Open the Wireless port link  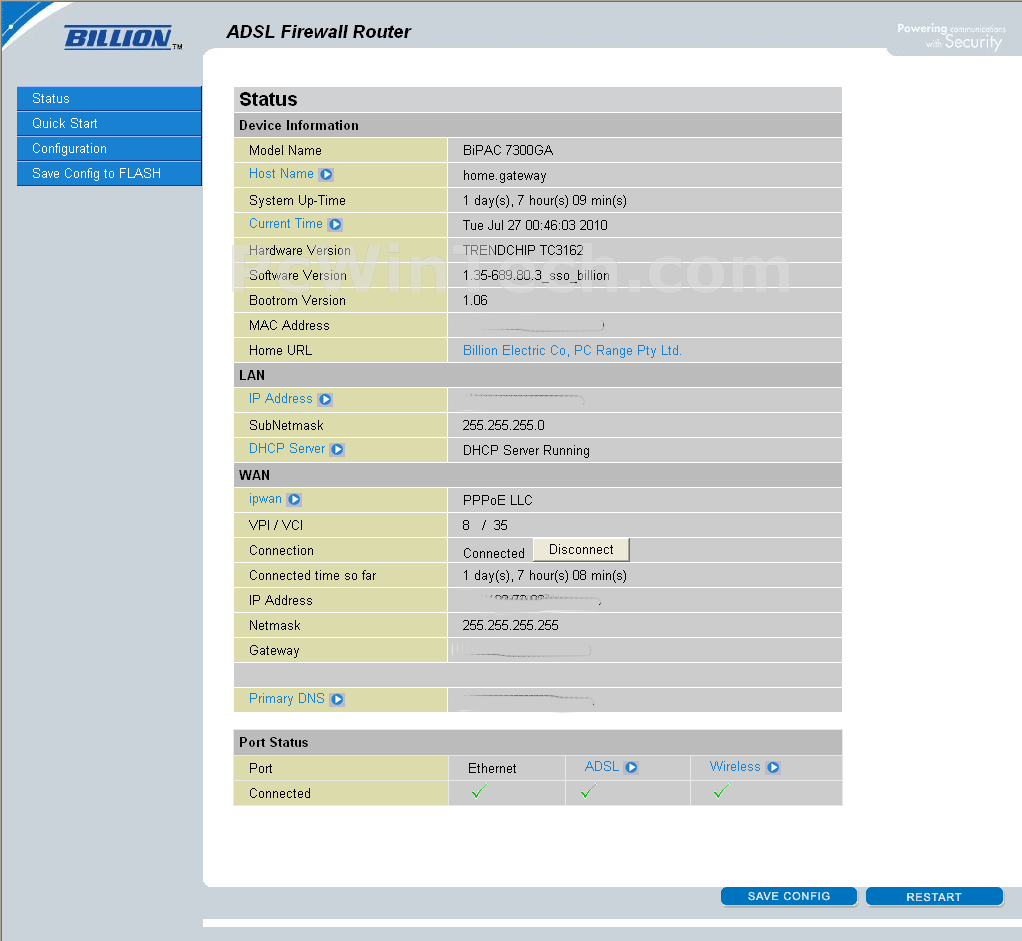coord(735,766)
